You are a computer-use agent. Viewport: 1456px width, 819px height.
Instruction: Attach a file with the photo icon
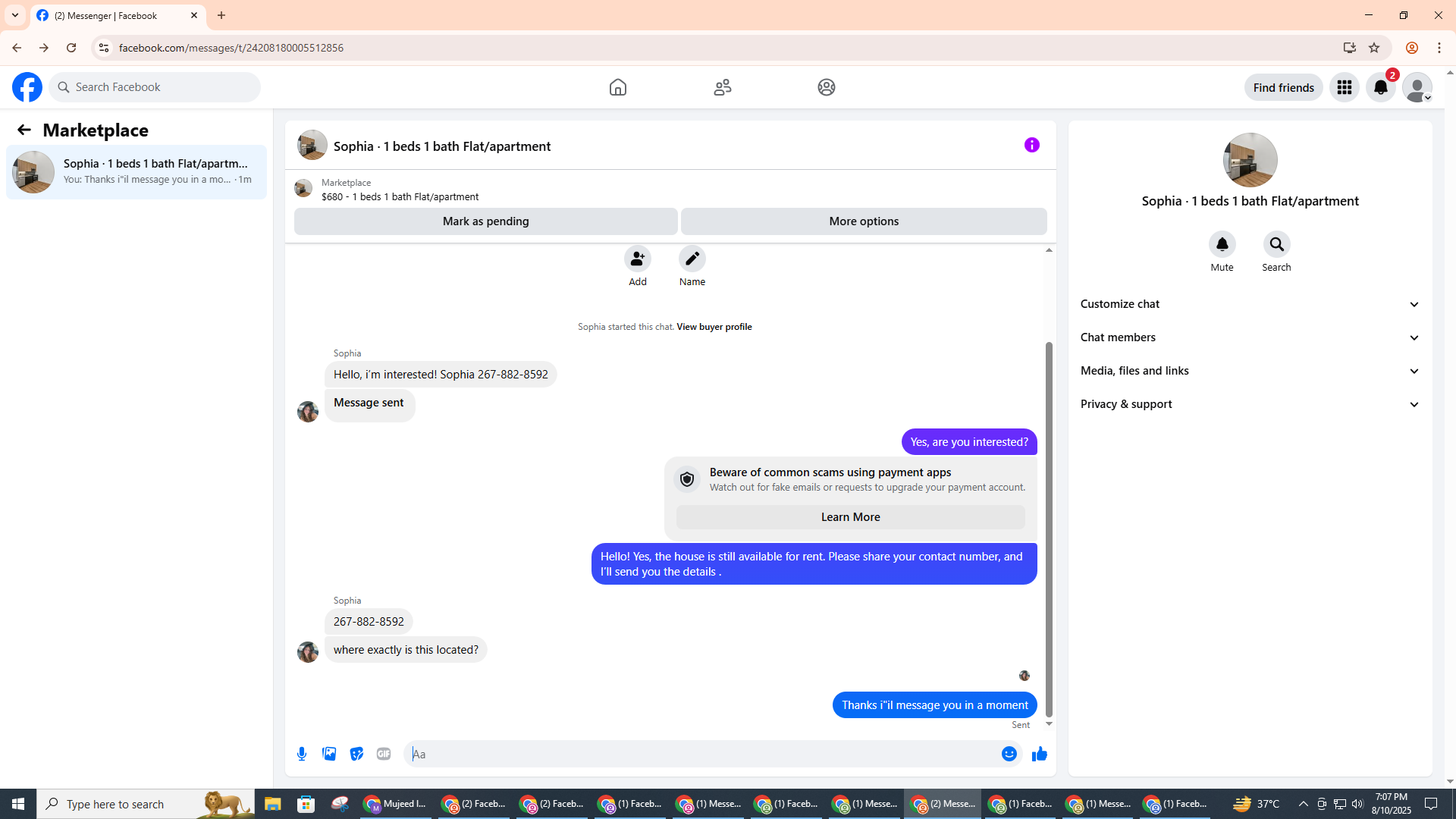click(x=329, y=754)
